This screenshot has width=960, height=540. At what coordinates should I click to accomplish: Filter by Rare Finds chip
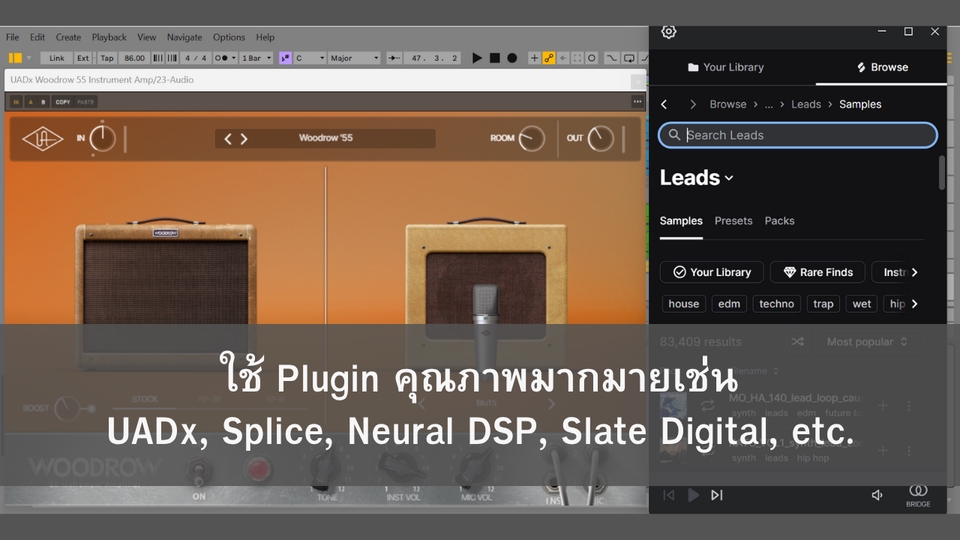click(x=817, y=272)
